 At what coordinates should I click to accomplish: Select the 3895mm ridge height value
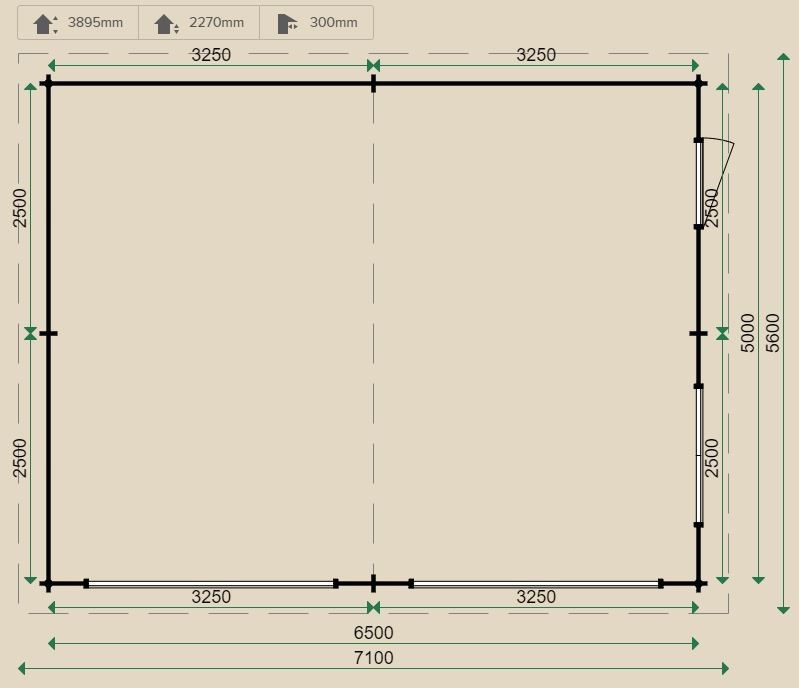(x=95, y=23)
